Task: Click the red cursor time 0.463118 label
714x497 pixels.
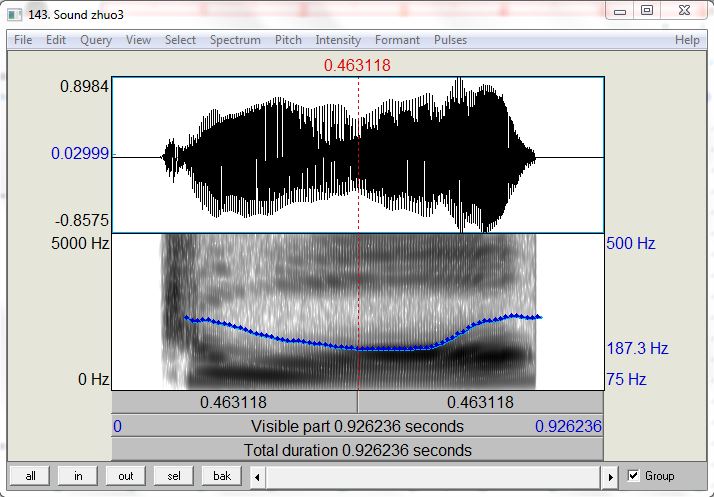Action: pyautogui.click(x=357, y=65)
